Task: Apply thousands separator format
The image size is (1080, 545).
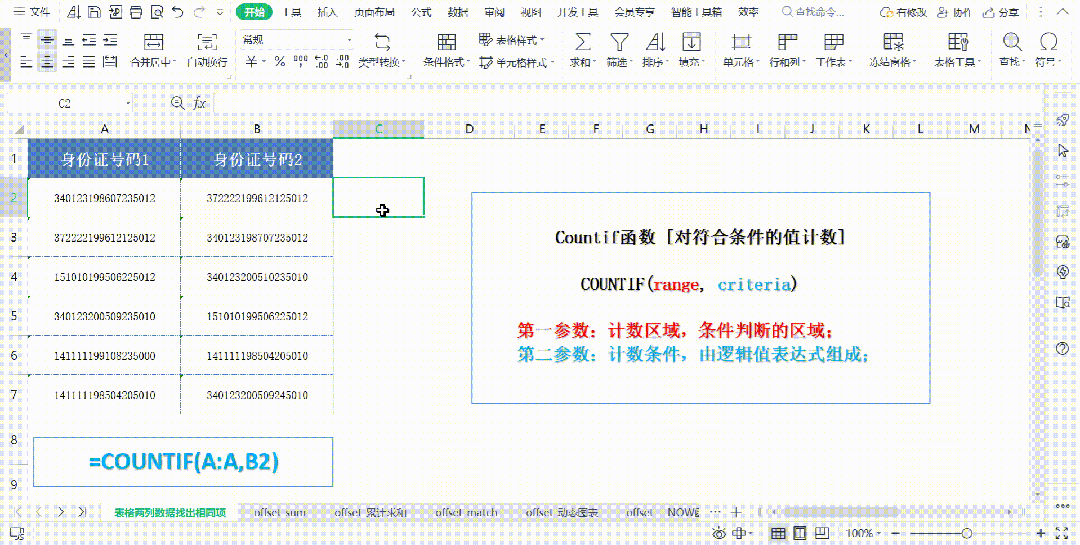Action: (300, 62)
